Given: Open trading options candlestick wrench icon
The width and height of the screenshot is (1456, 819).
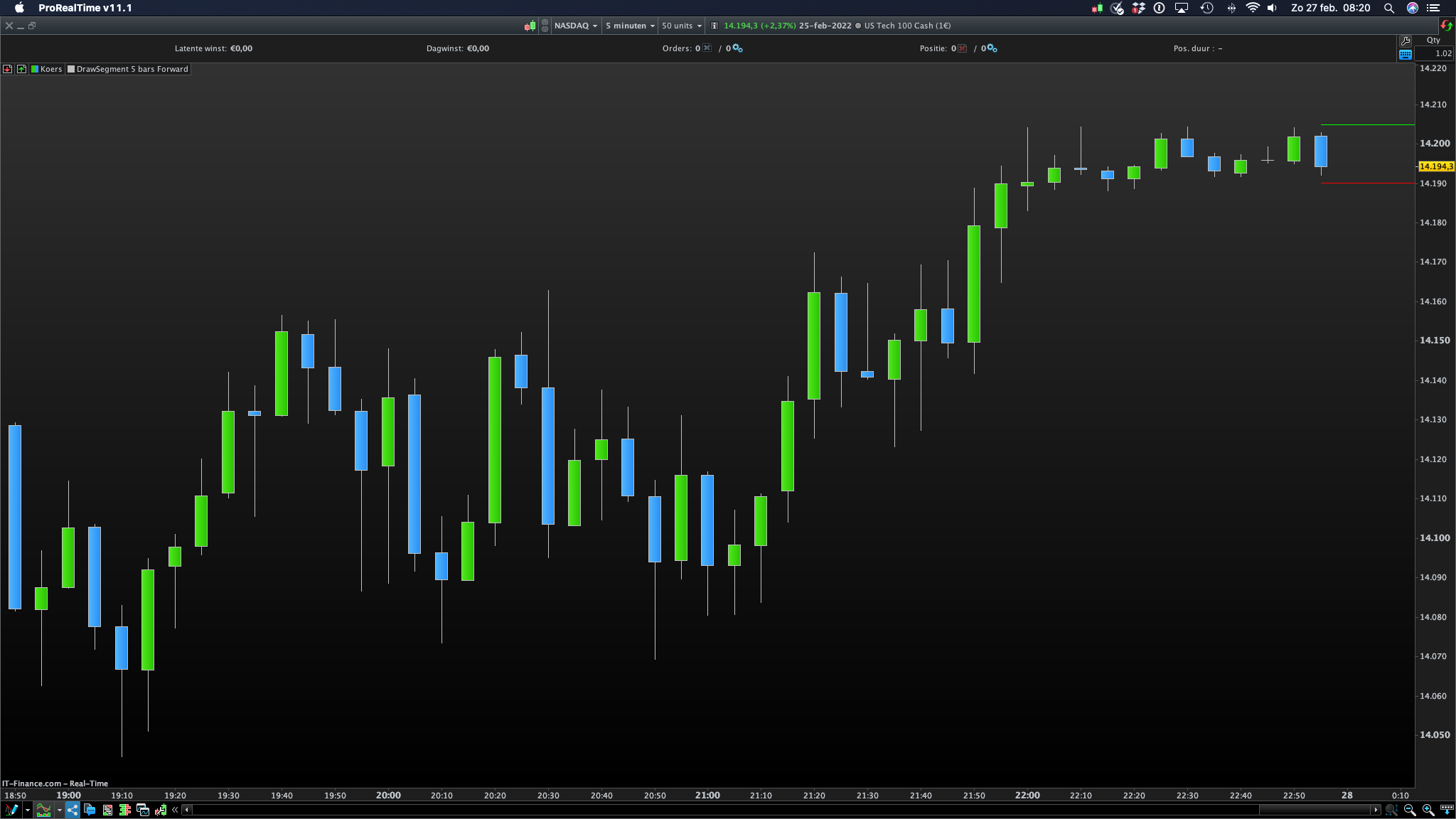Looking at the screenshot, I should [x=161, y=810].
